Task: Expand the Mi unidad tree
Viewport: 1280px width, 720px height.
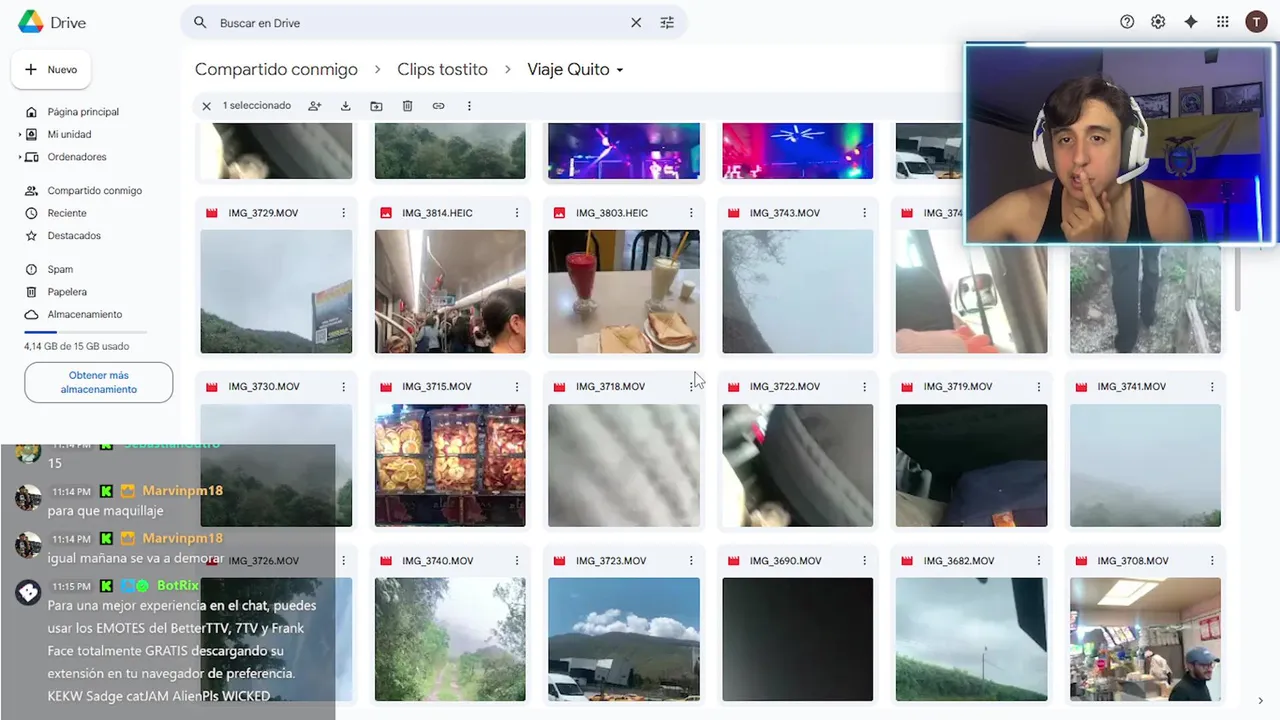Action: [20, 134]
